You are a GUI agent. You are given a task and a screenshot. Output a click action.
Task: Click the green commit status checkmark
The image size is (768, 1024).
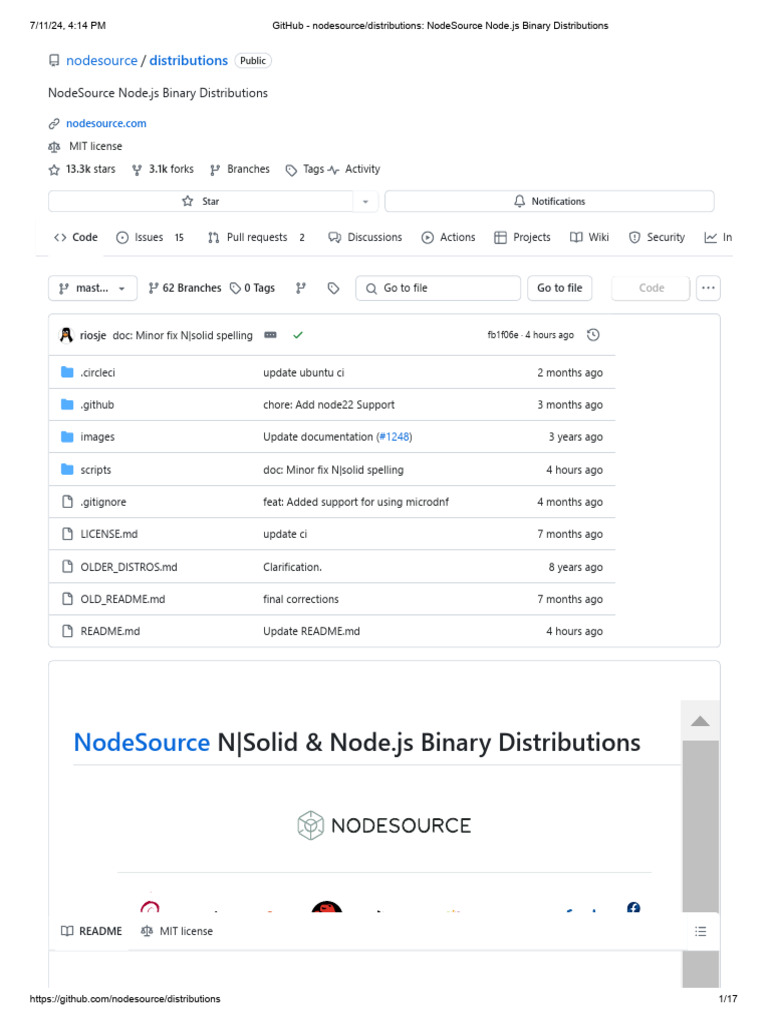pos(298,335)
